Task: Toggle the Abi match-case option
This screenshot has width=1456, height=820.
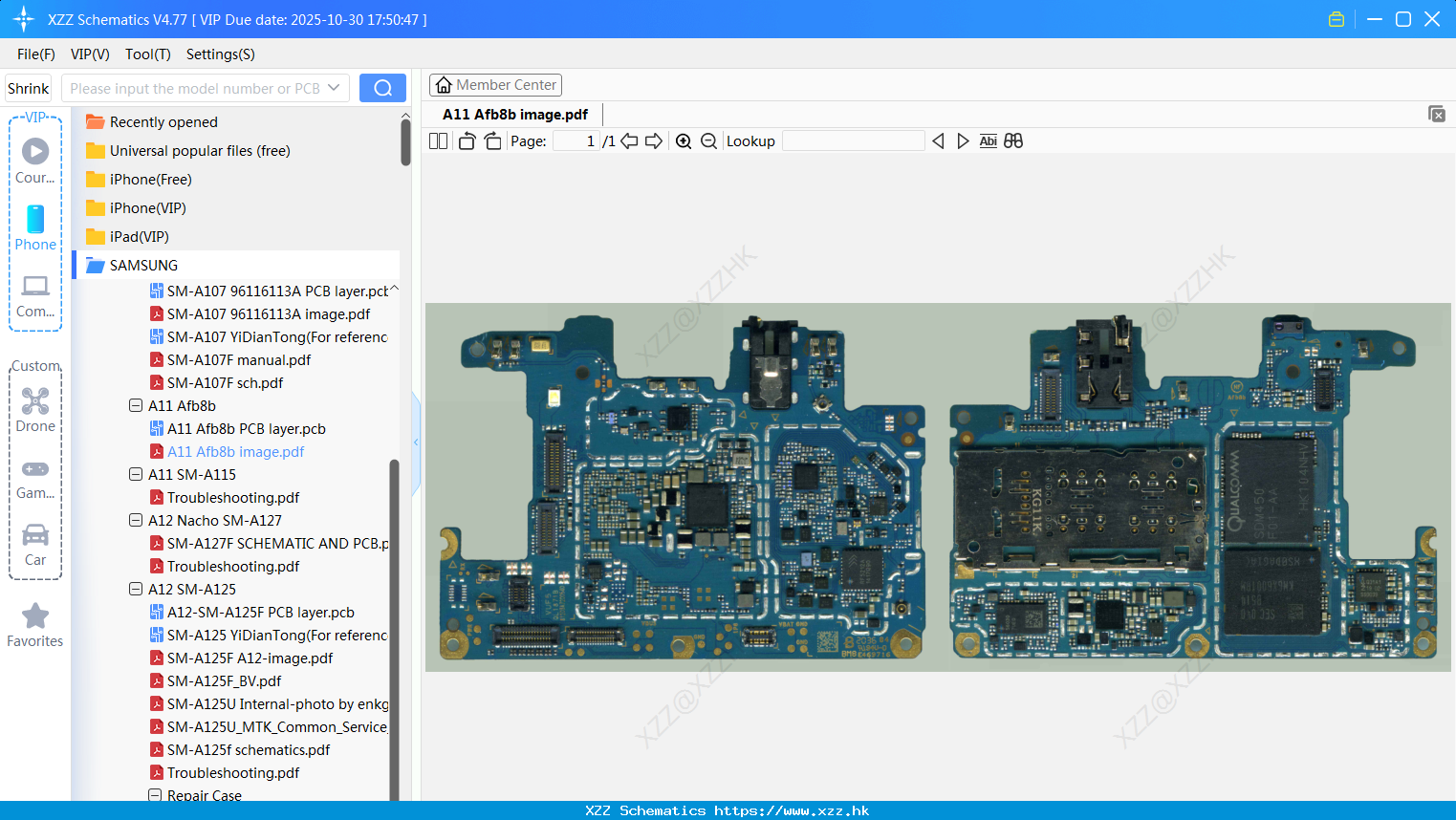Action: pyautogui.click(x=988, y=140)
